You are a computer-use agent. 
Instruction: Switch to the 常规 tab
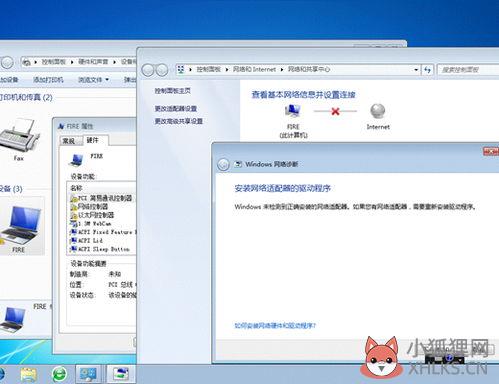69,141
